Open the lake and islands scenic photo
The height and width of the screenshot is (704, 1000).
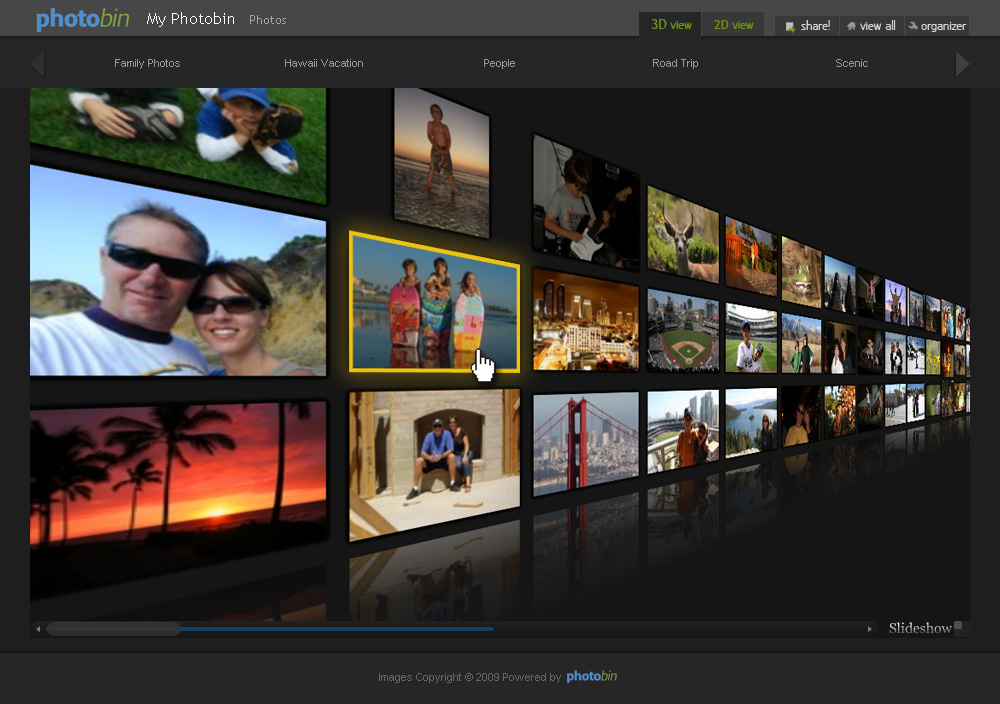click(x=751, y=422)
